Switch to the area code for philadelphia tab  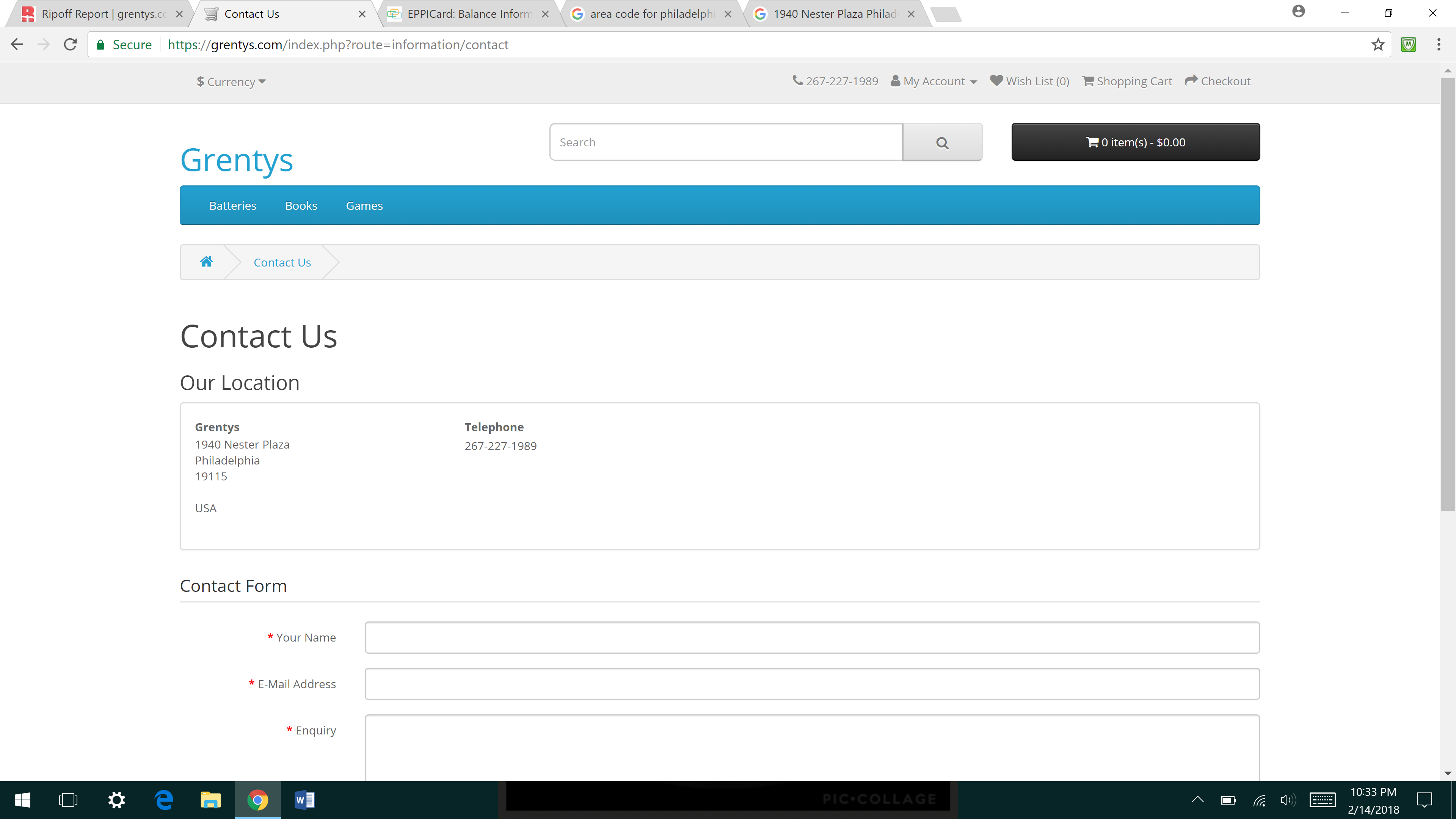tap(652, 14)
